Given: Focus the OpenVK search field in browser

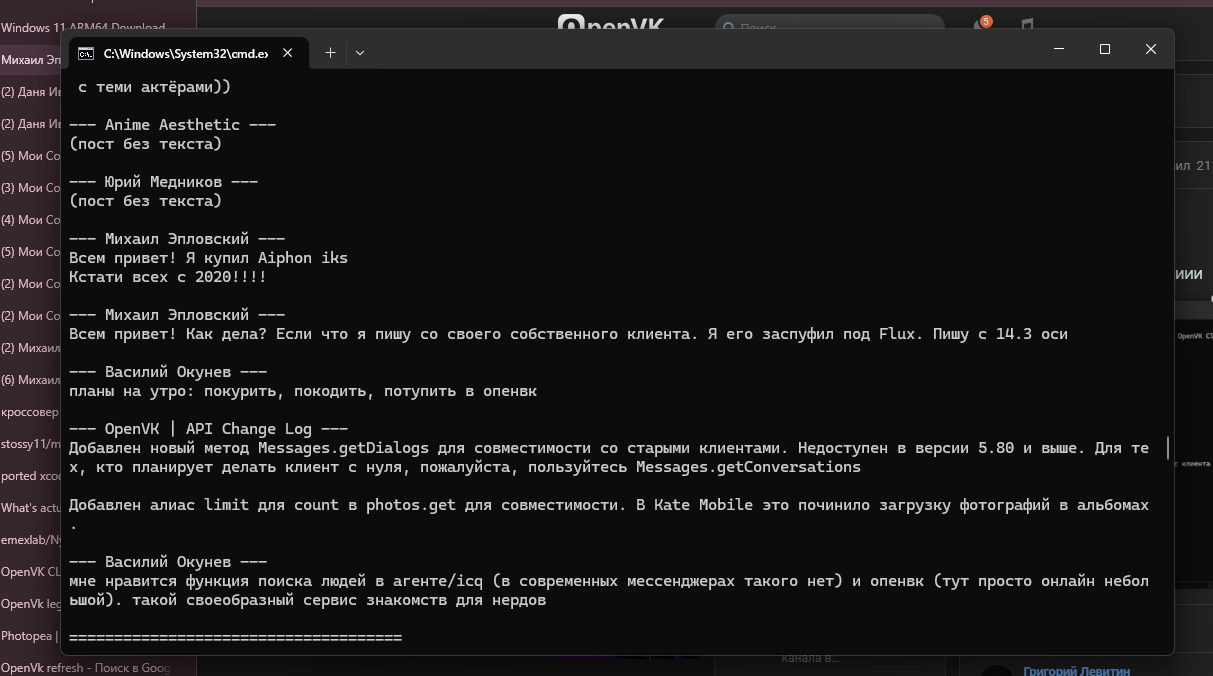Looking at the screenshot, I should (830, 26).
